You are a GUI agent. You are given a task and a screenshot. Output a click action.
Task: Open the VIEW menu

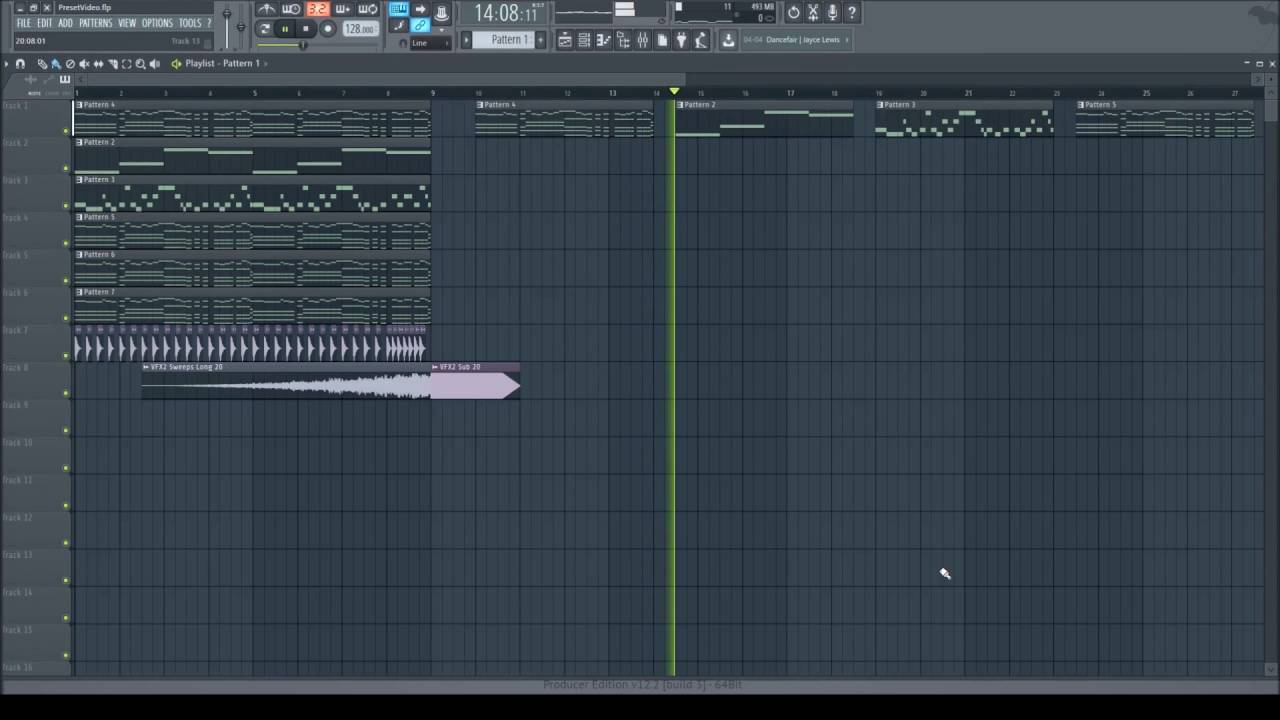127,23
